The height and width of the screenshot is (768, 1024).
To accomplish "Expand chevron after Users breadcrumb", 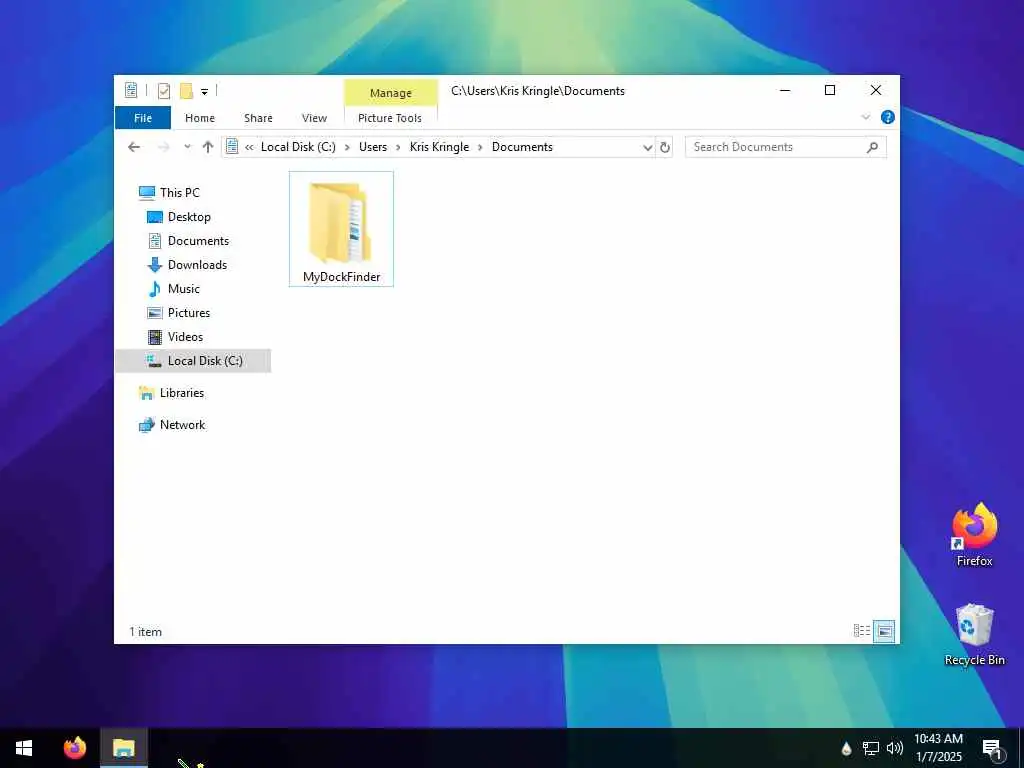I will [398, 148].
